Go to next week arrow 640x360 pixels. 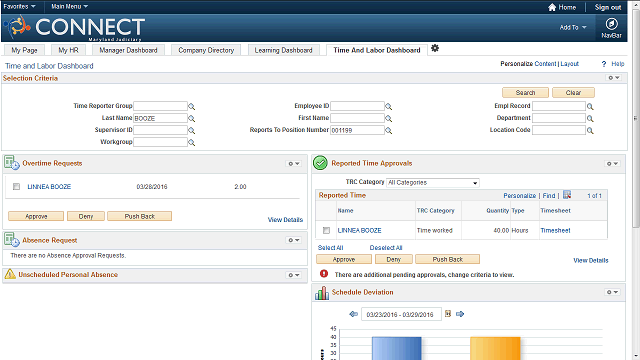click(460, 314)
